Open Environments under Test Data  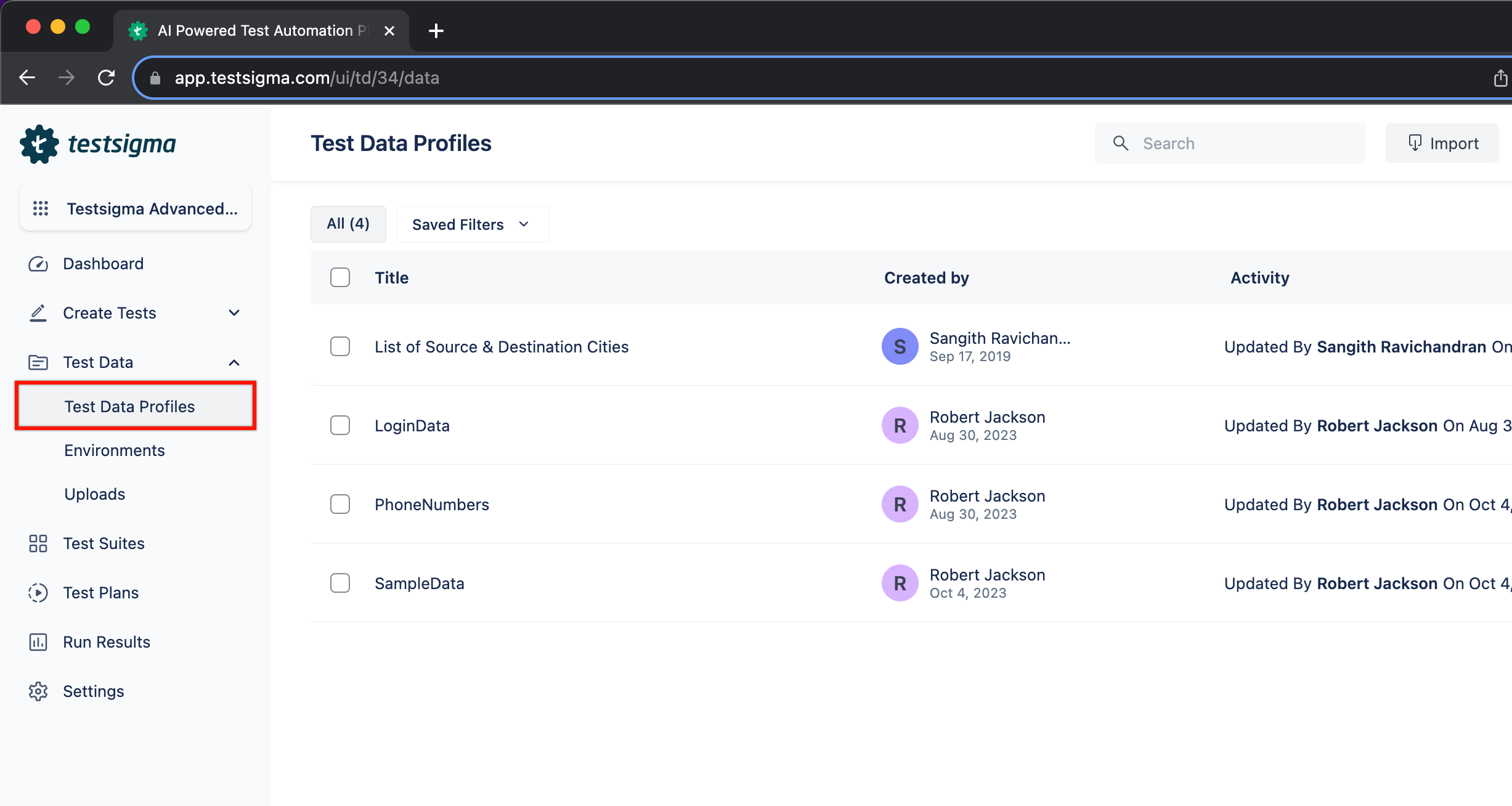point(115,450)
